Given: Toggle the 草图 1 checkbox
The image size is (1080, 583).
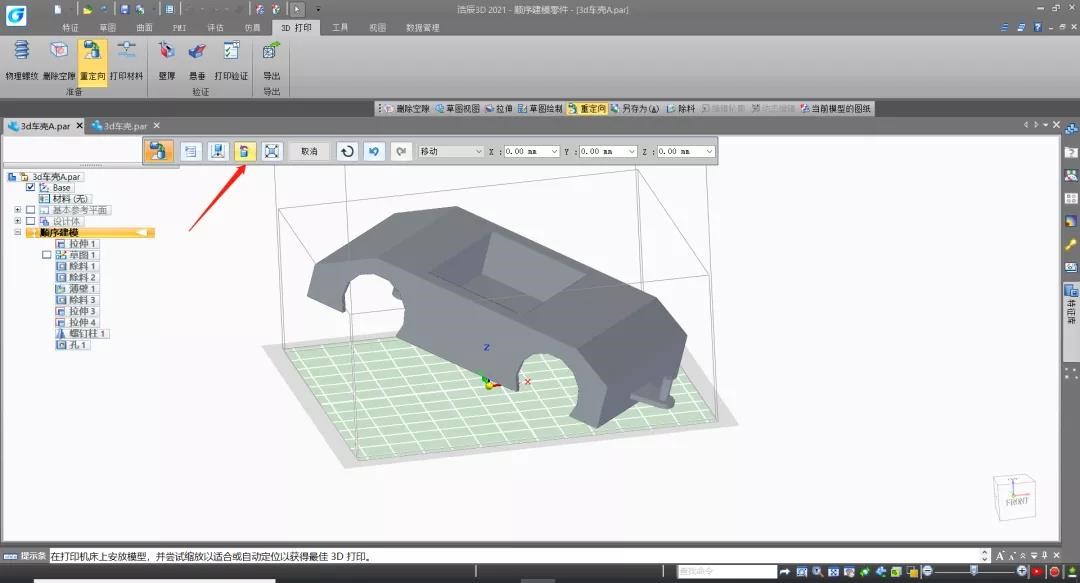Looking at the screenshot, I should pyautogui.click(x=47, y=255).
